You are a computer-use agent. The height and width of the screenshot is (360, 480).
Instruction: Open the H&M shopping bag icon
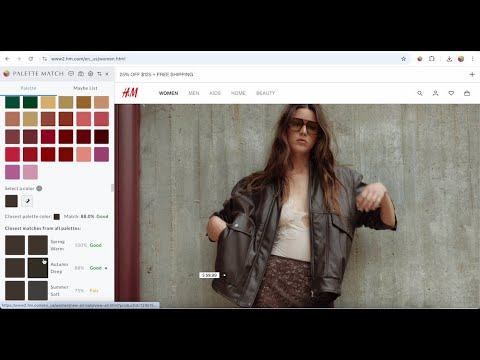(x=467, y=93)
